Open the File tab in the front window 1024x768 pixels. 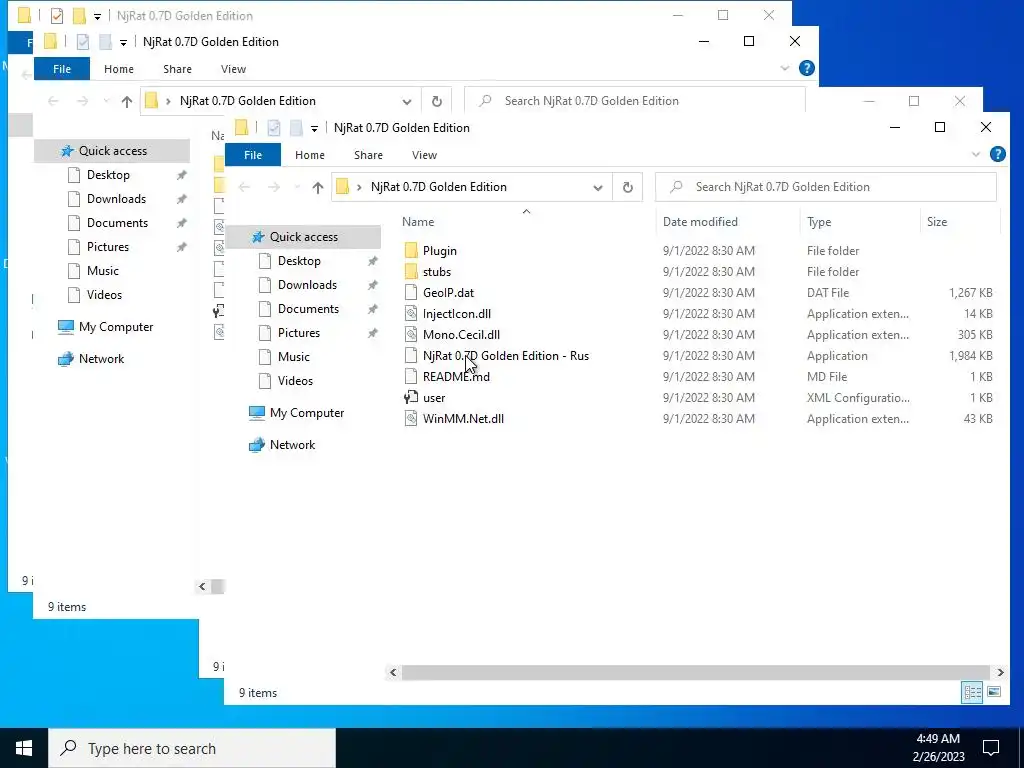(253, 155)
